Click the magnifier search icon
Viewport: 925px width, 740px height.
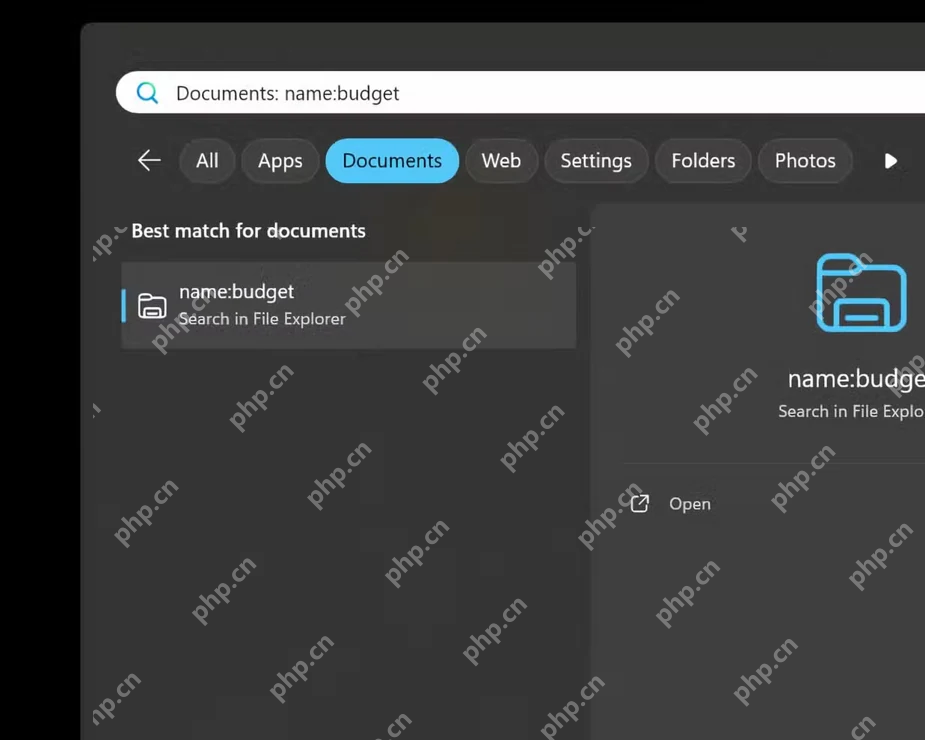(x=147, y=93)
